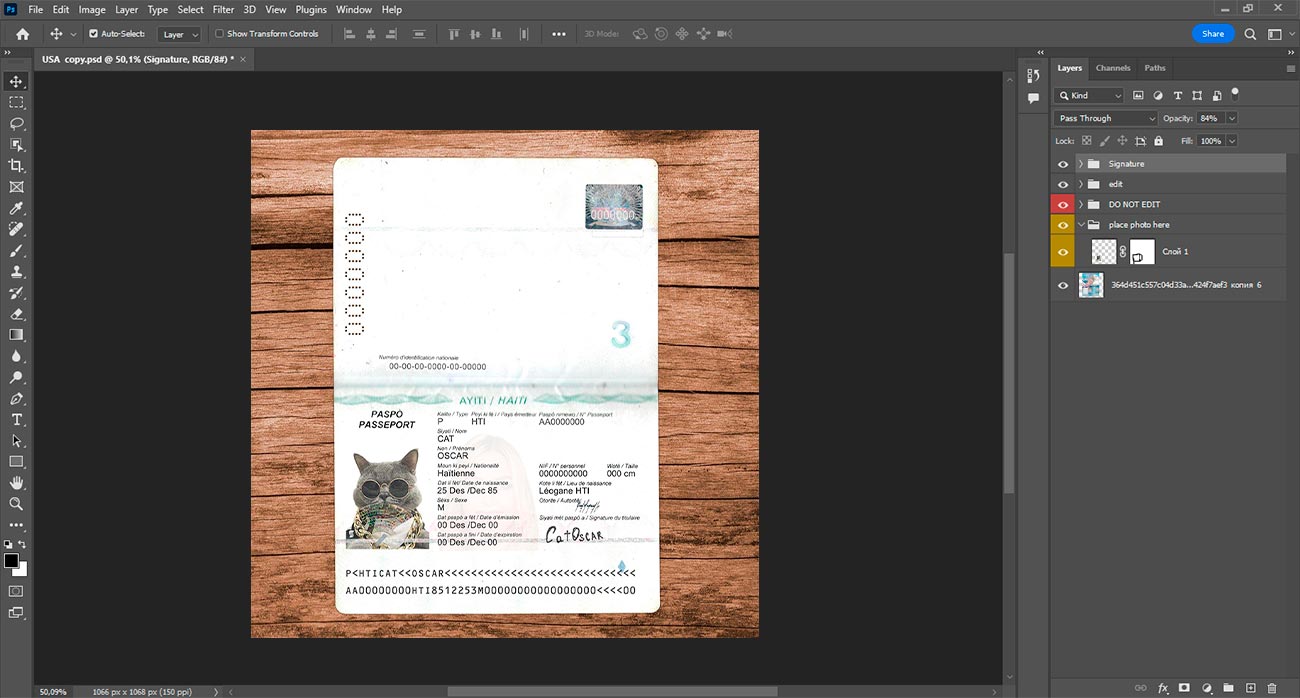Select the Hand tool

click(16, 483)
